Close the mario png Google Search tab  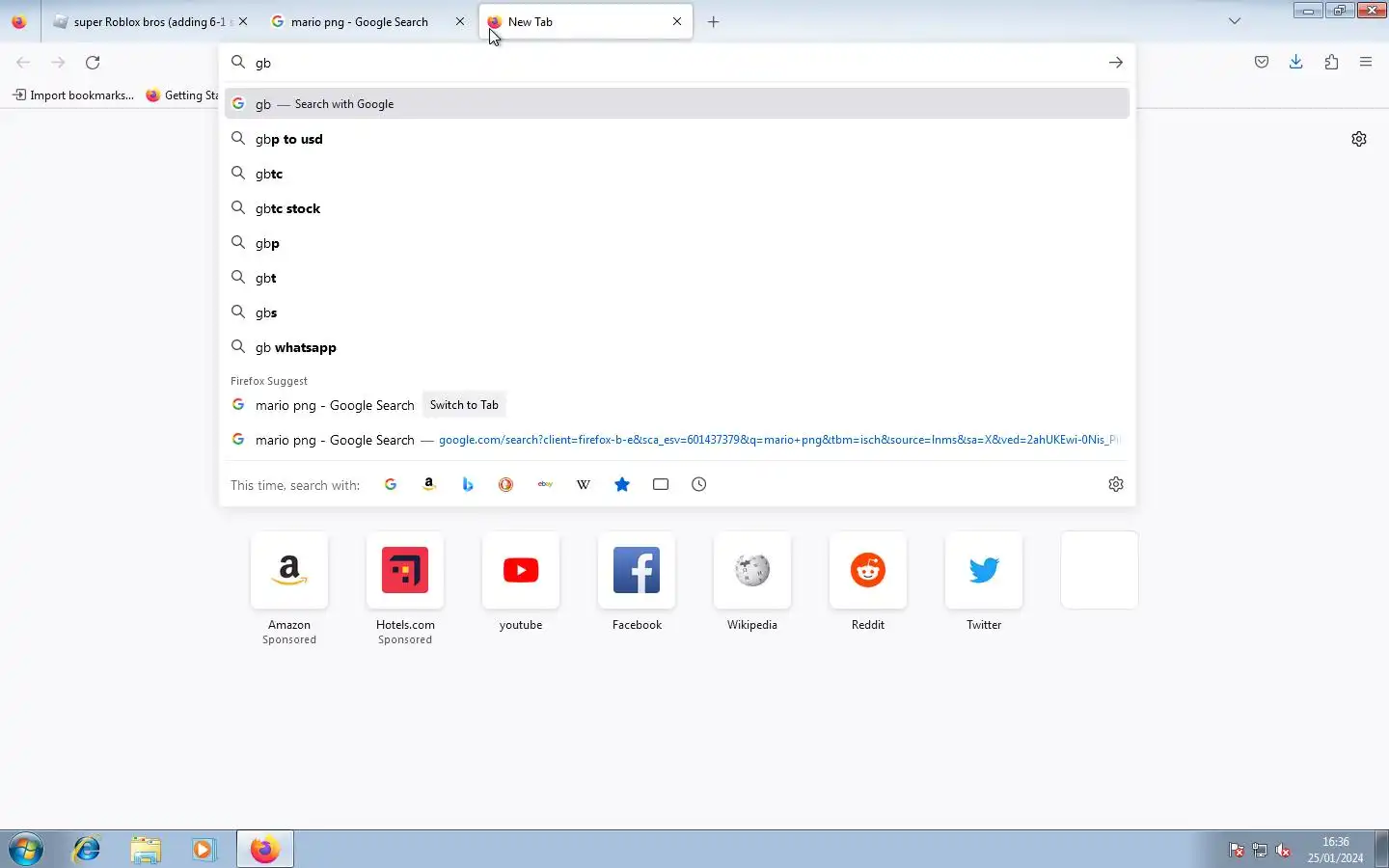coord(460,21)
